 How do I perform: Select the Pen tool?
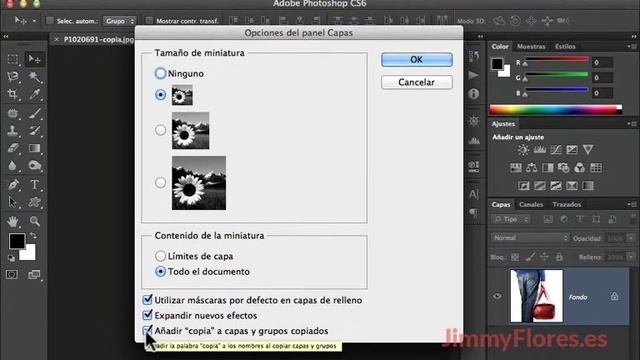click(13, 184)
